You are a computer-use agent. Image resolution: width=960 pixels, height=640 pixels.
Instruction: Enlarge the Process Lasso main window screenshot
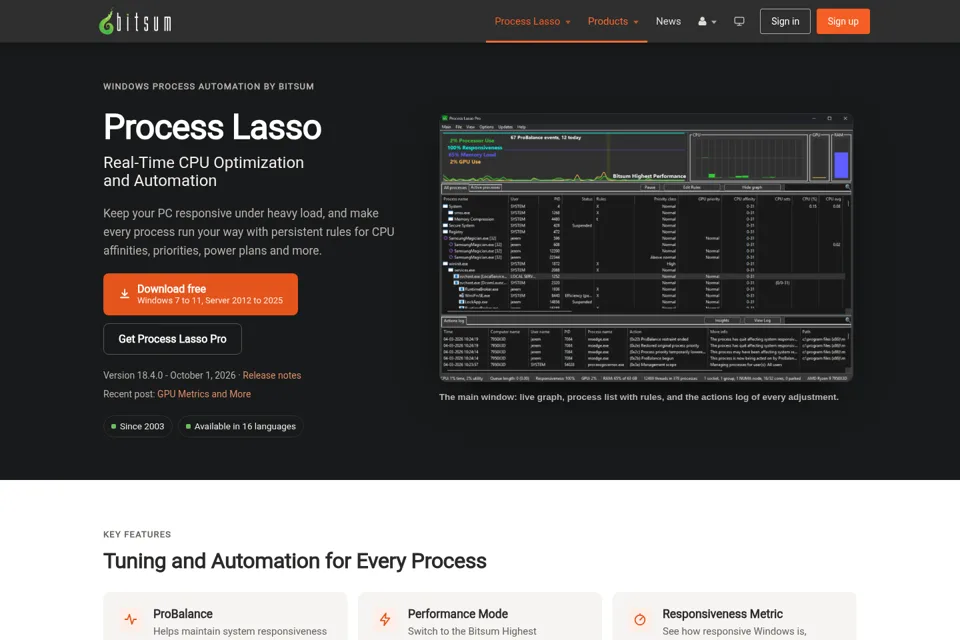(646, 247)
